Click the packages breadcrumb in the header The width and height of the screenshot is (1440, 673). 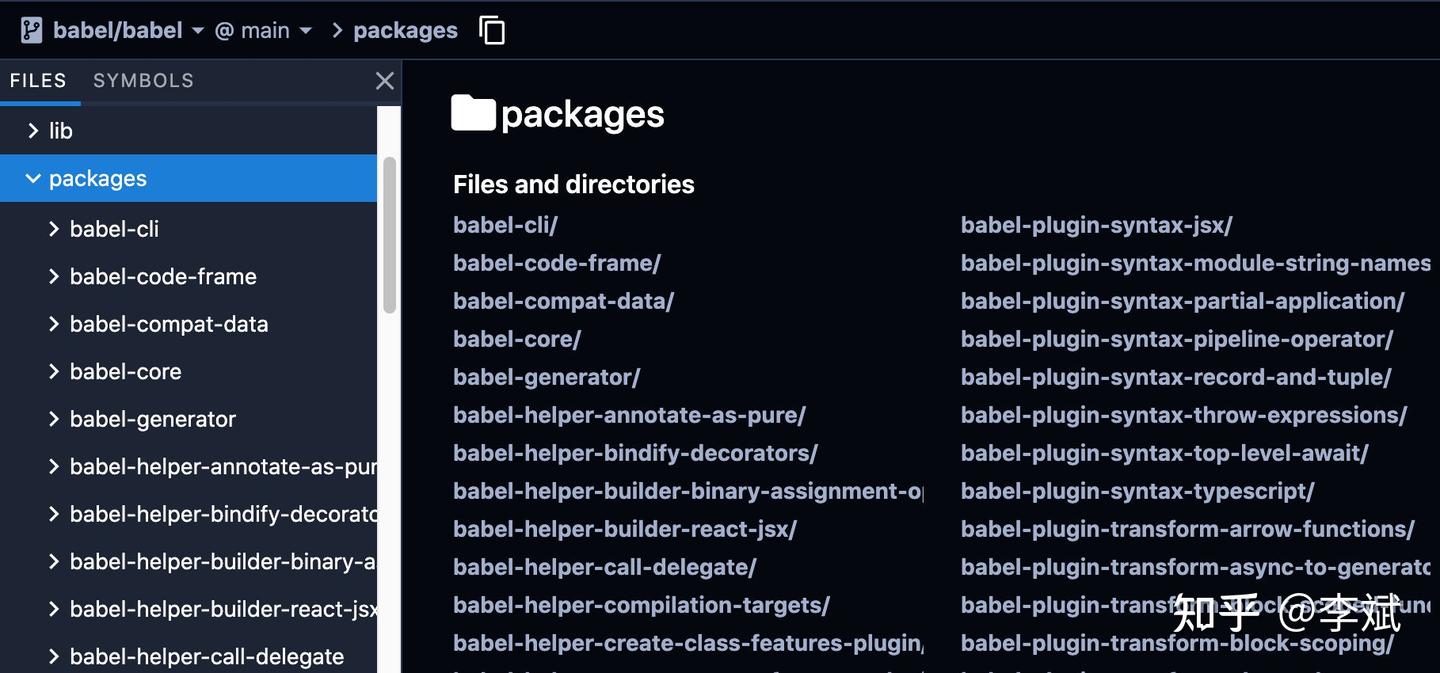[x=405, y=30]
